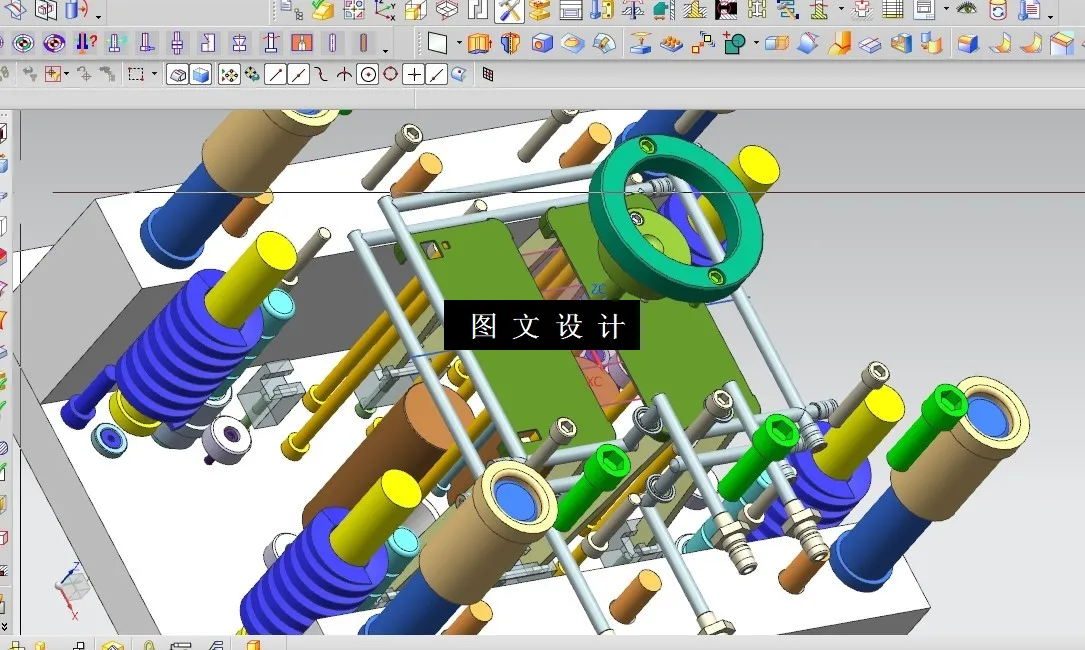This screenshot has height=650, width=1085.
Task: Click the Point Constructor icon
Action: [413, 74]
